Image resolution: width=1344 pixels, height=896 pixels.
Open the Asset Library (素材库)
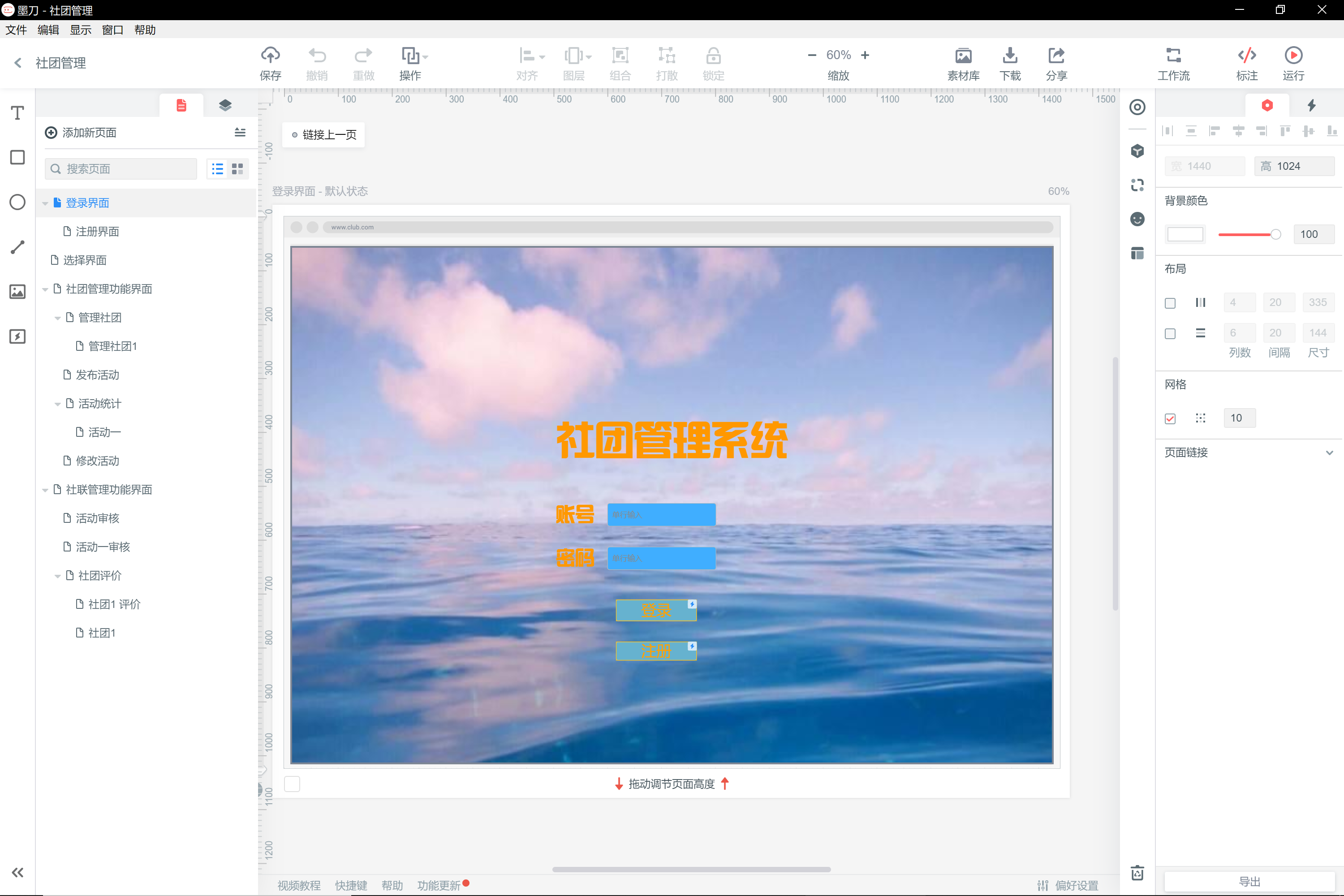(963, 56)
